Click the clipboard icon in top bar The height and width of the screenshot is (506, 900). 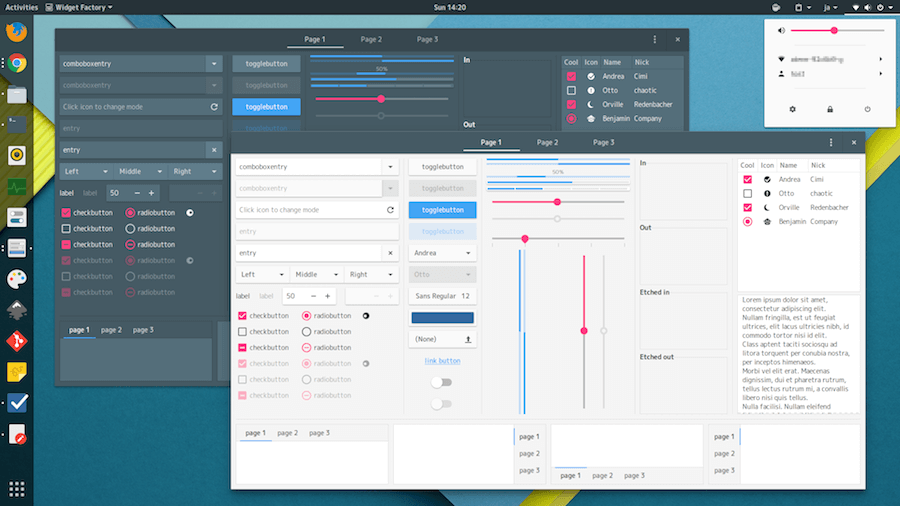[x=798, y=7]
